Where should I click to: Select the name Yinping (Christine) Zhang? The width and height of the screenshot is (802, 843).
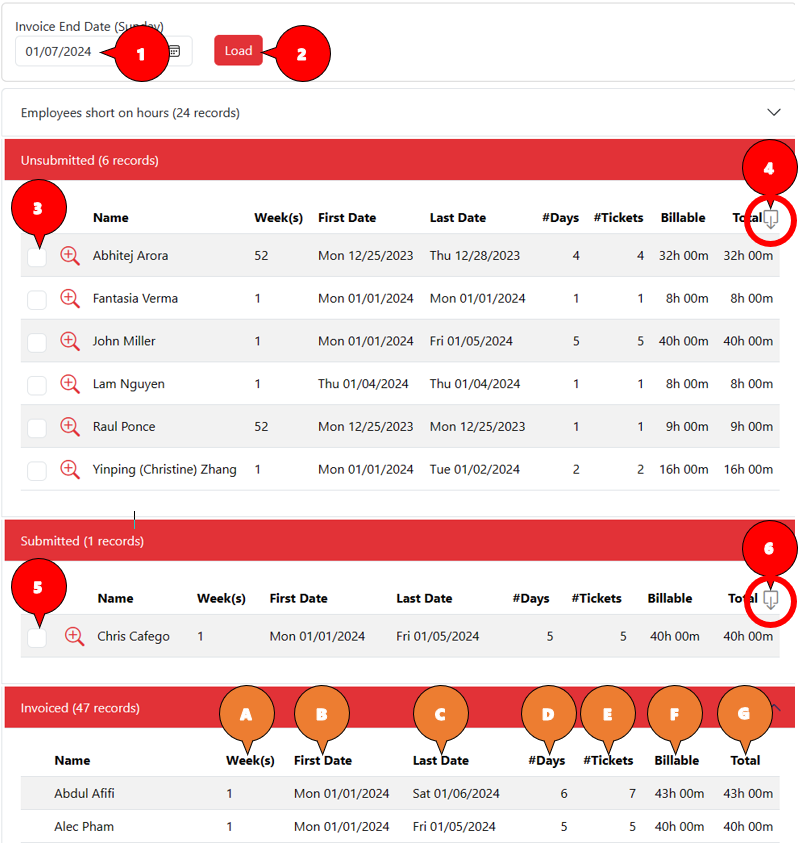[x=164, y=469]
